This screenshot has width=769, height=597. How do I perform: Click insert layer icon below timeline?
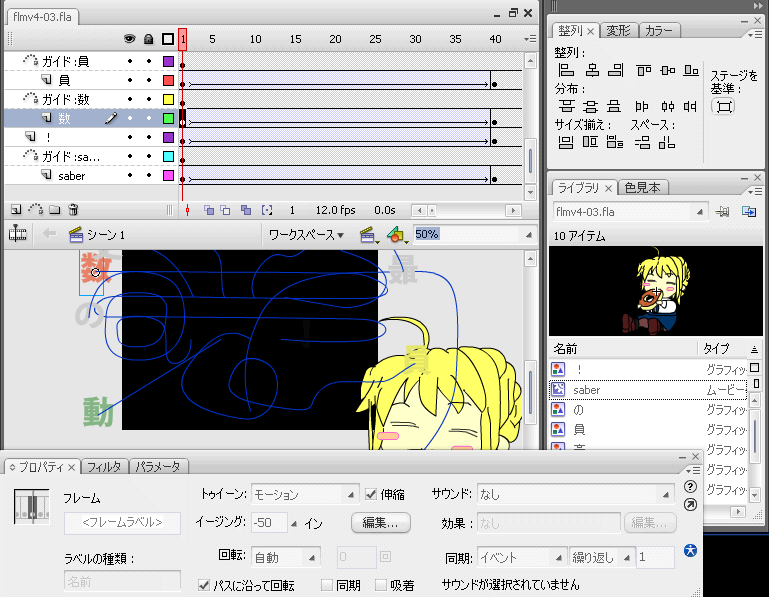[x=16, y=210]
